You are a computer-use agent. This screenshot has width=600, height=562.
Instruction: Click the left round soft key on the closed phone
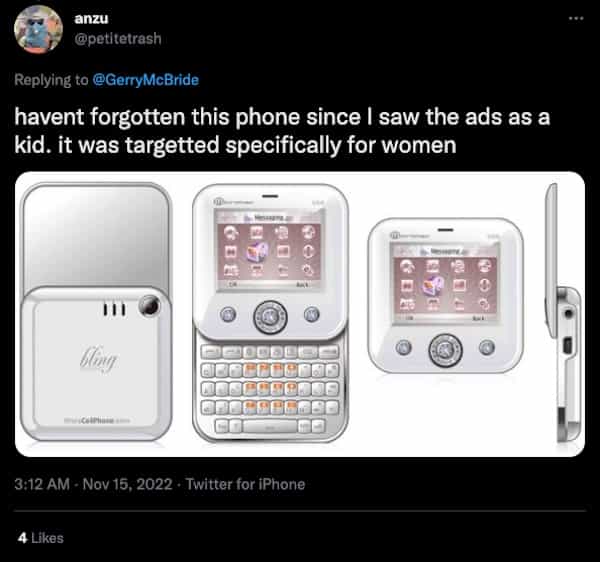tap(407, 345)
